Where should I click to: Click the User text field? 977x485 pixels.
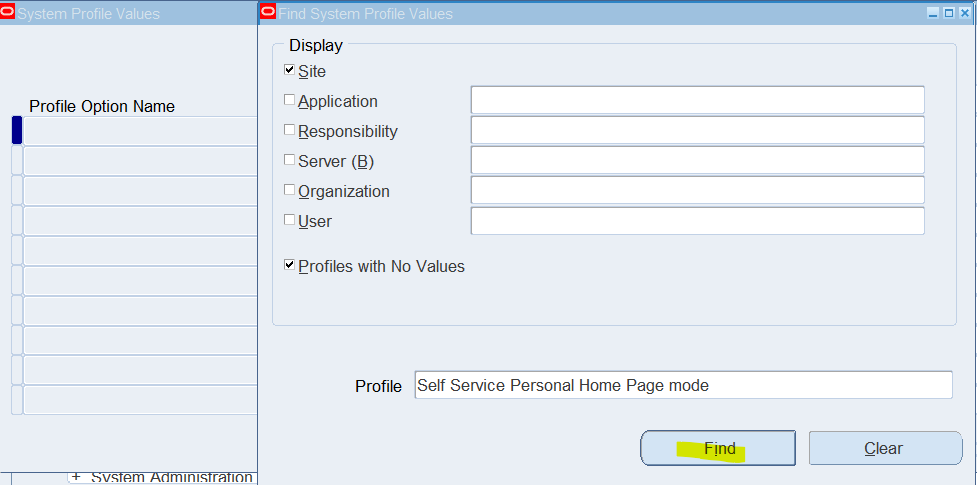697,221
